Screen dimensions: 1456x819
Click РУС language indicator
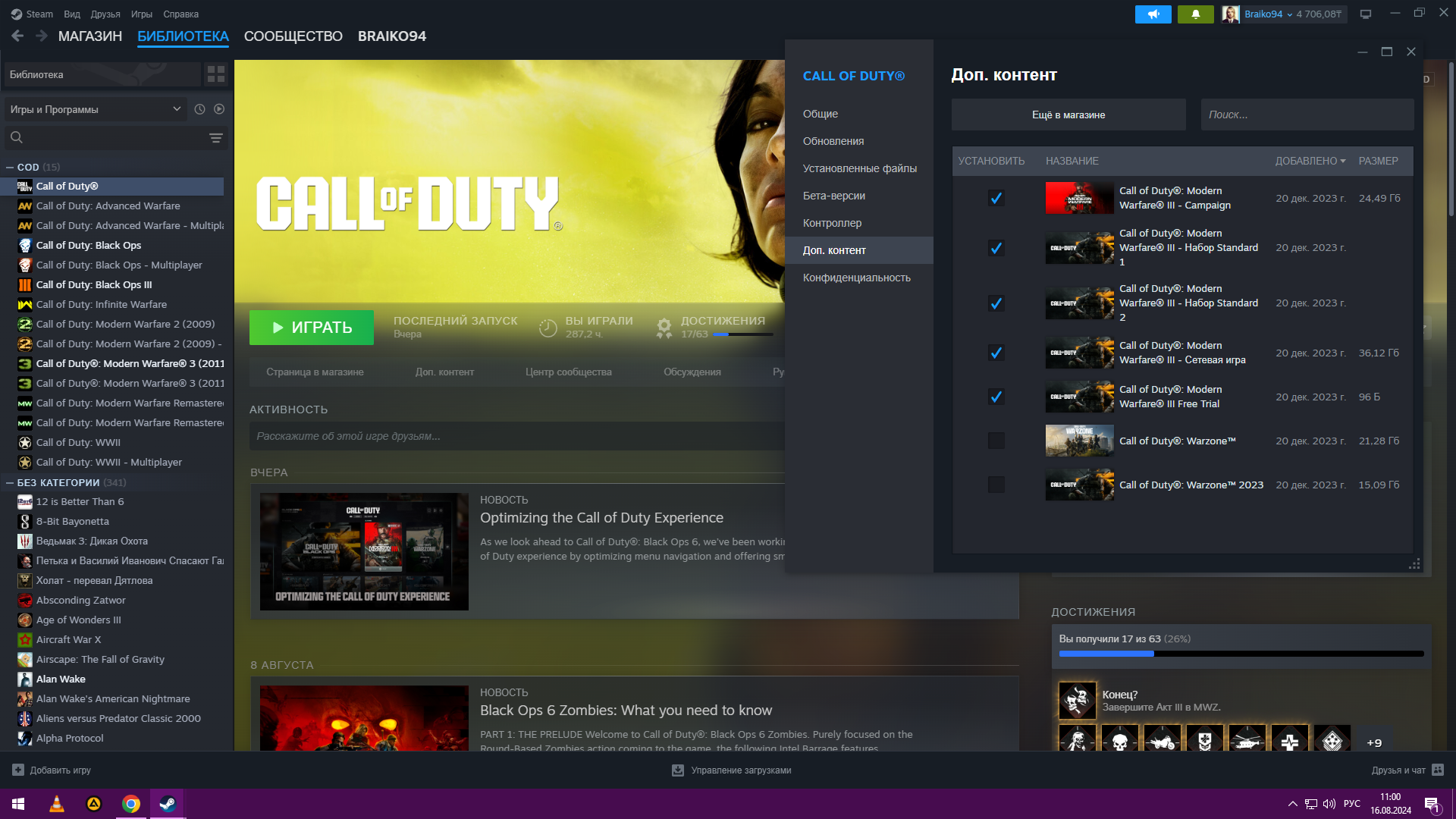point(1352,804)
